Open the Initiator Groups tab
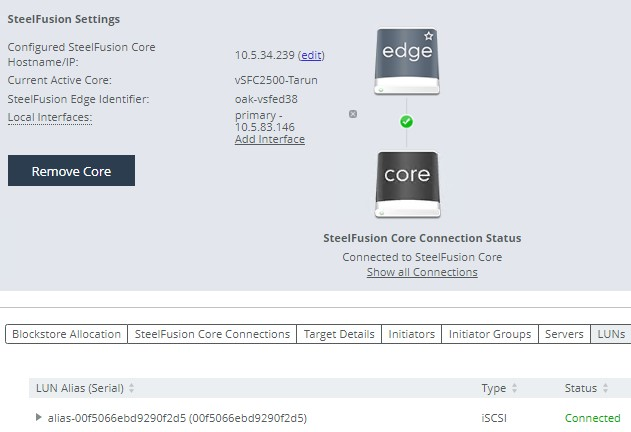Viewport: 631px width, 432px height. coord(490,334)
